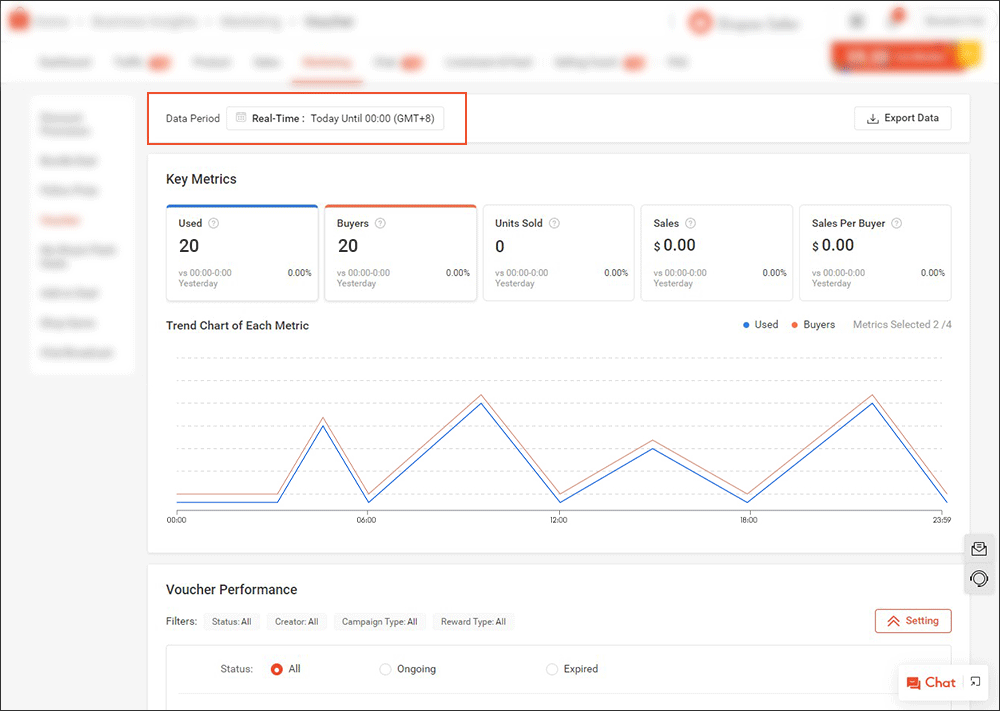Switch to the Marketing tab
The height and width of the screenshot is (711, 1000).
(x=326, y=62)
